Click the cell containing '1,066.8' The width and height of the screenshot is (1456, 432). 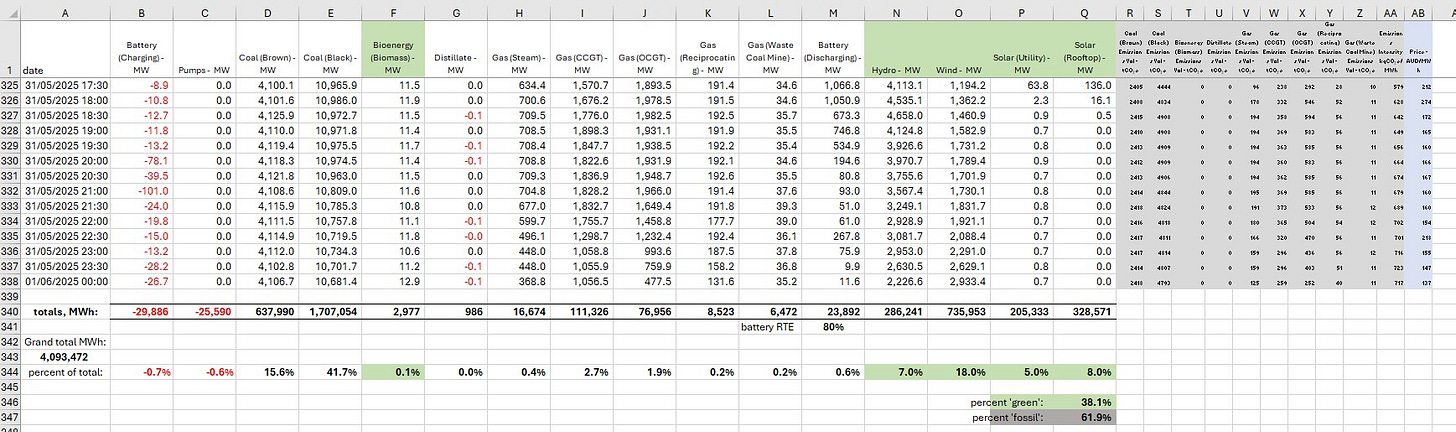coord(834,86)
